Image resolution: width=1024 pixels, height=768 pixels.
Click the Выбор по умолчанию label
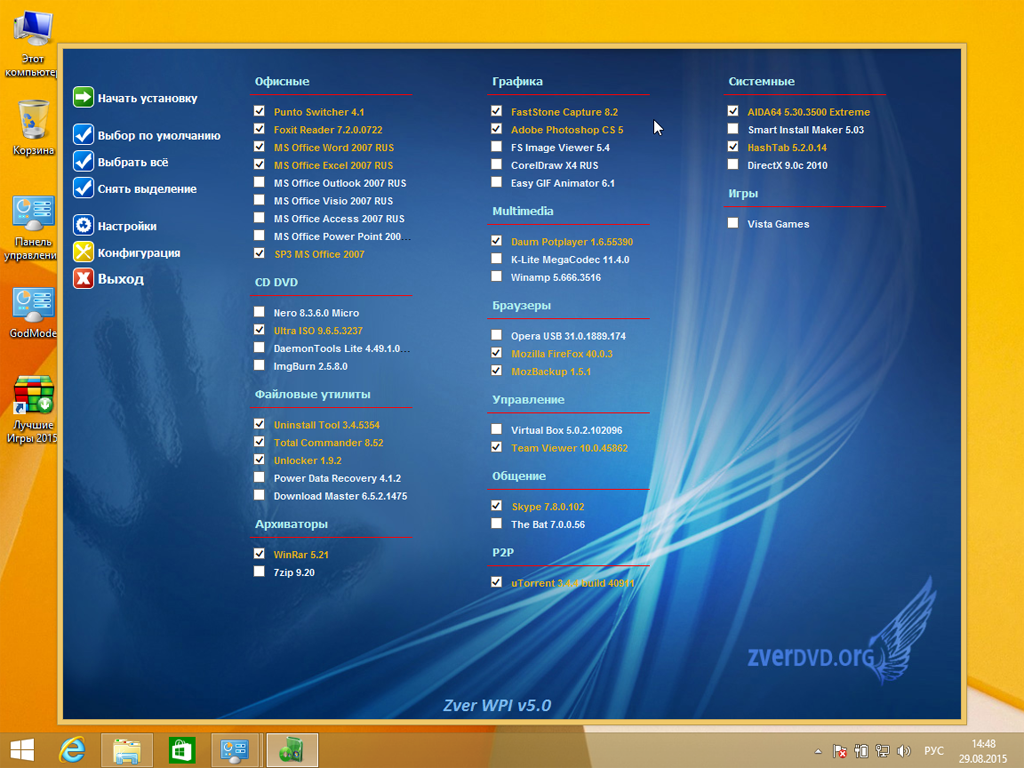click(159, 135)
